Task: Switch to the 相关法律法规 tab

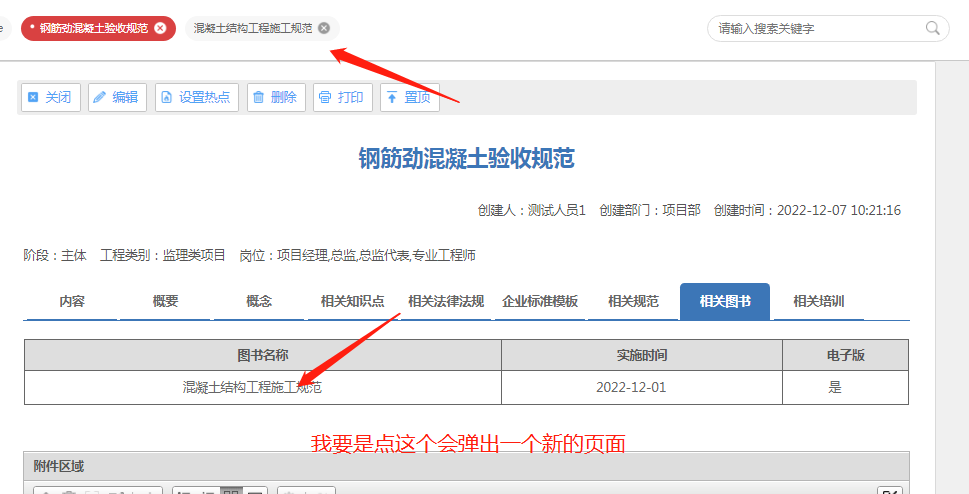Action: coord(446,301)
